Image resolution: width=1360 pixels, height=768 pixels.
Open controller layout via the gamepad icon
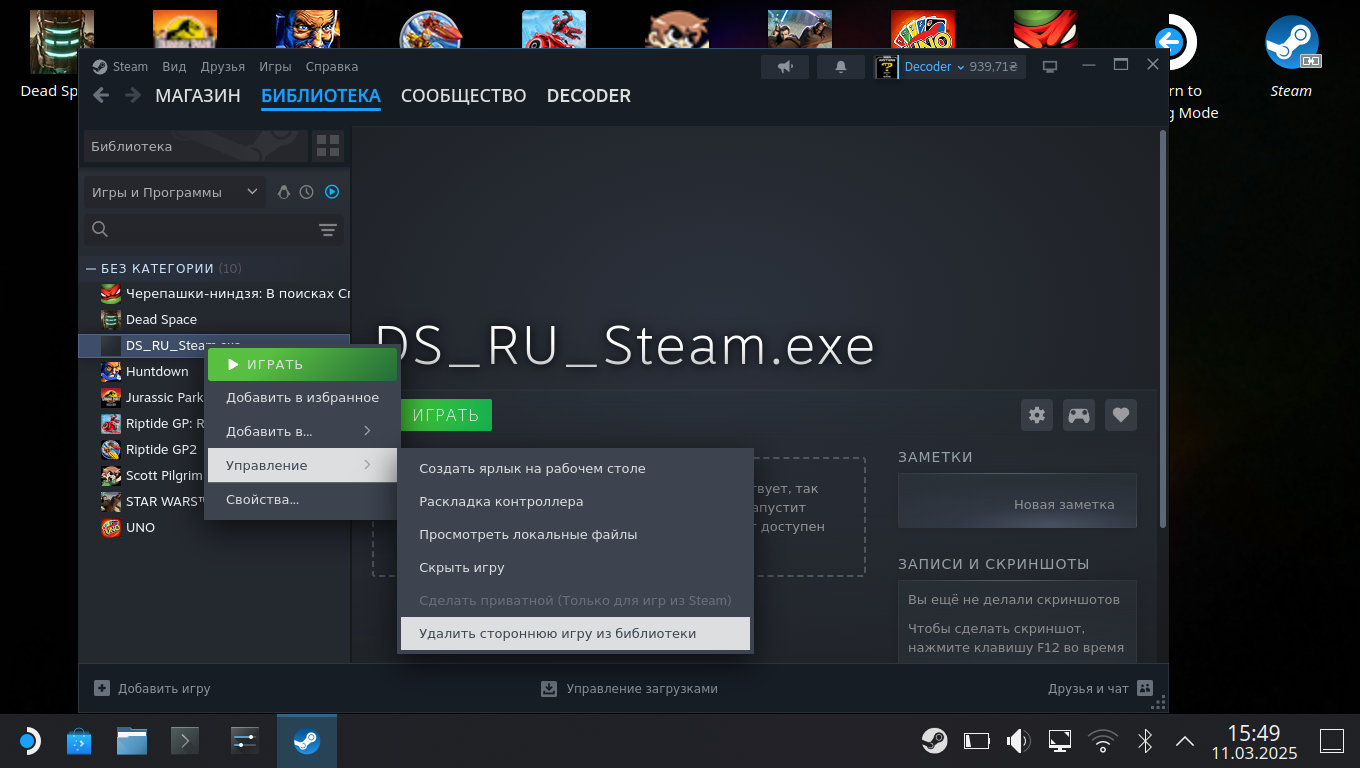click(x=1079, y=415)
